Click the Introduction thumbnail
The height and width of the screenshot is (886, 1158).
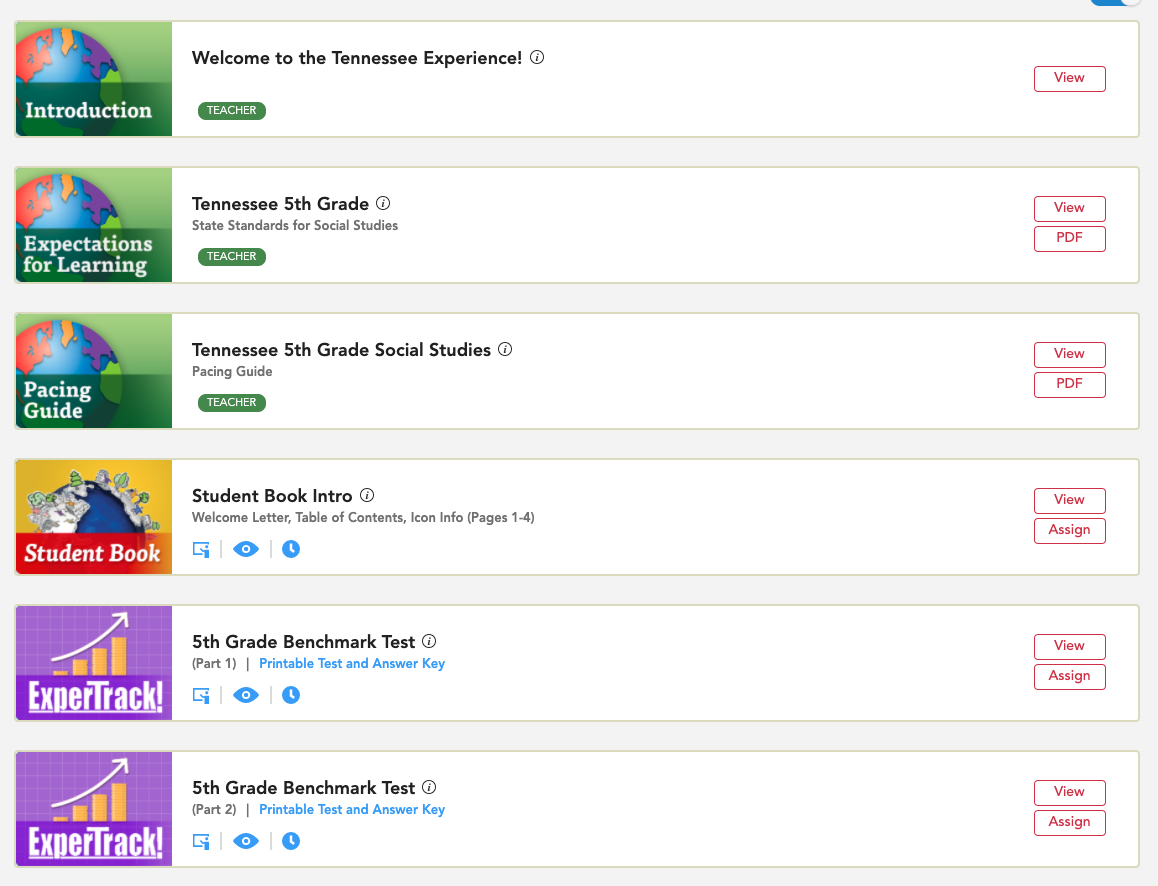tap(94, 79)
